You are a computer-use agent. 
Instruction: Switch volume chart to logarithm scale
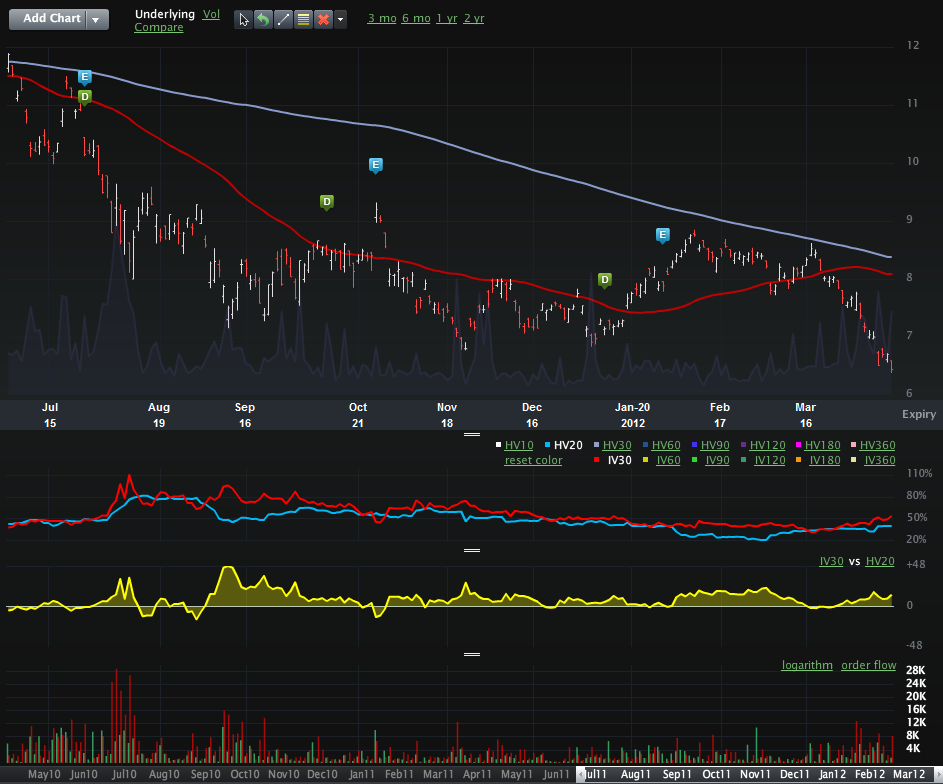coord(807,665)
